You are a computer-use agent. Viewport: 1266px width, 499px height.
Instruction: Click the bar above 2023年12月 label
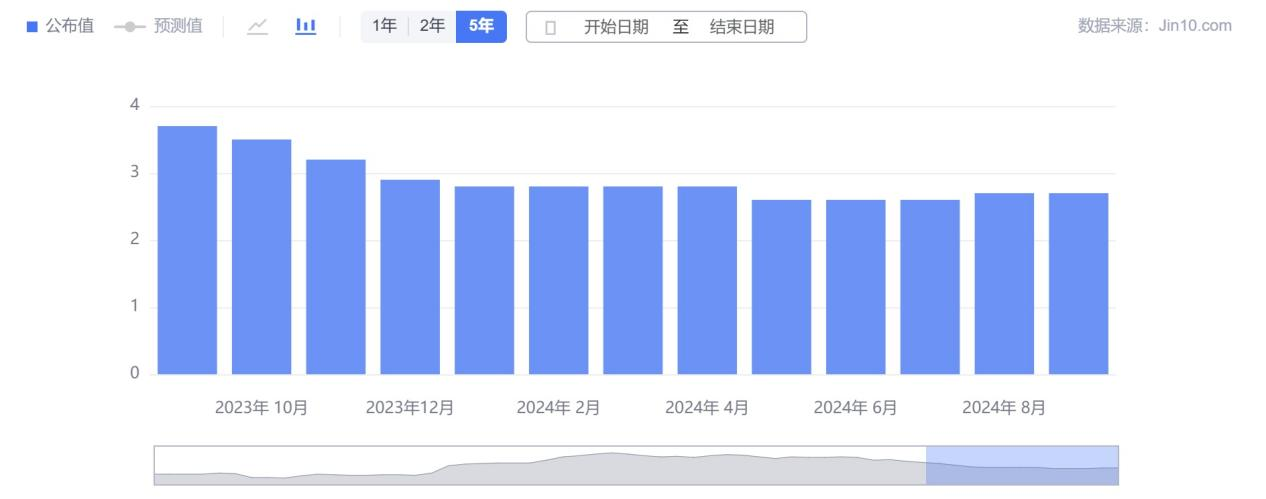(410, 277)
